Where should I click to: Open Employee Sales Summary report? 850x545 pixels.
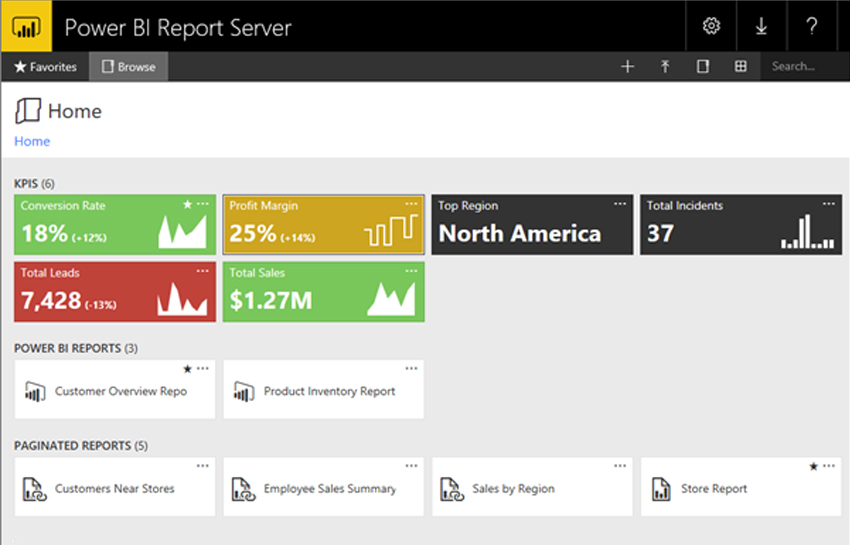coord(330,489)
